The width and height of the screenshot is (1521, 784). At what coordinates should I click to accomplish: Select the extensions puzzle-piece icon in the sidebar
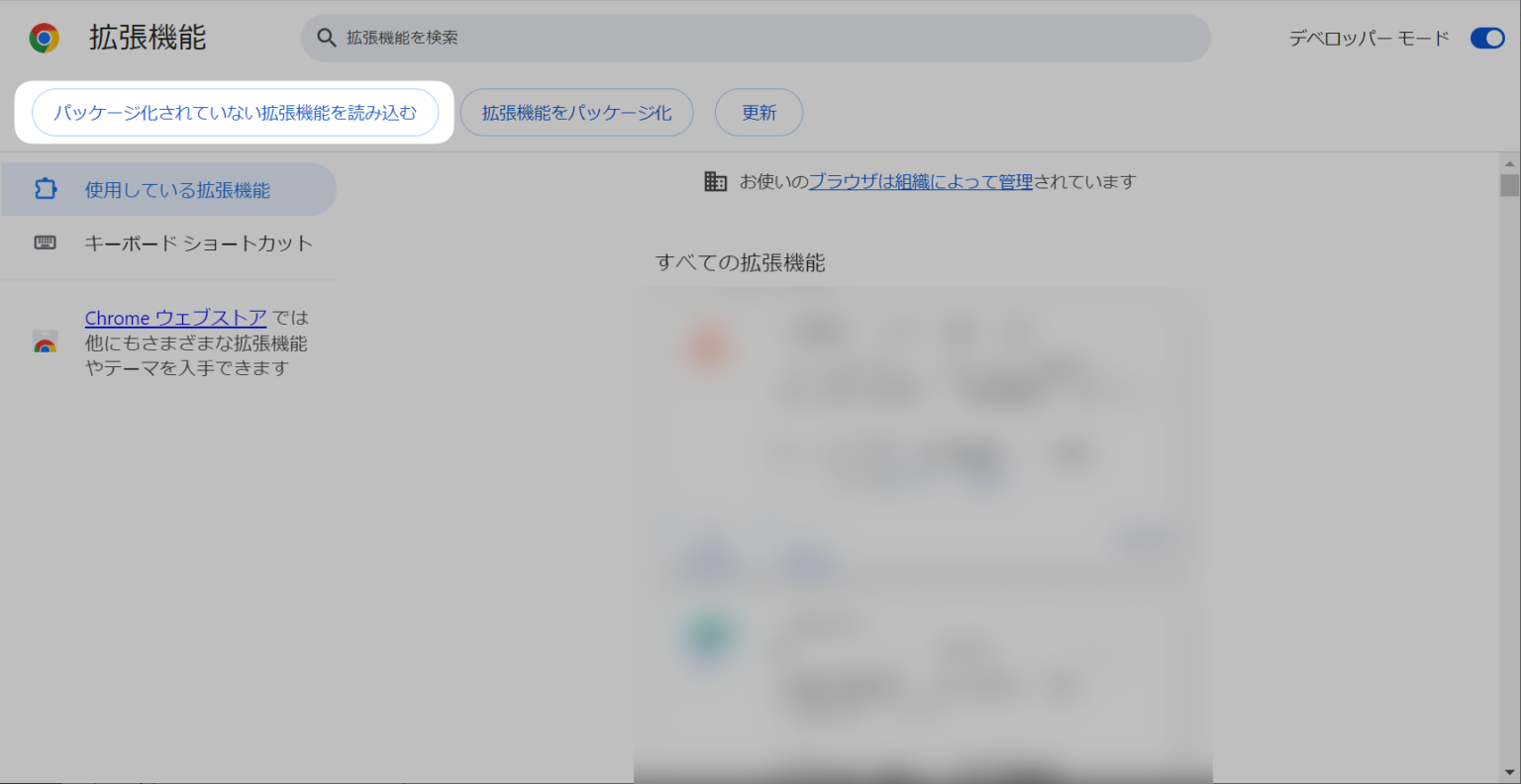(x=46, y=188)
